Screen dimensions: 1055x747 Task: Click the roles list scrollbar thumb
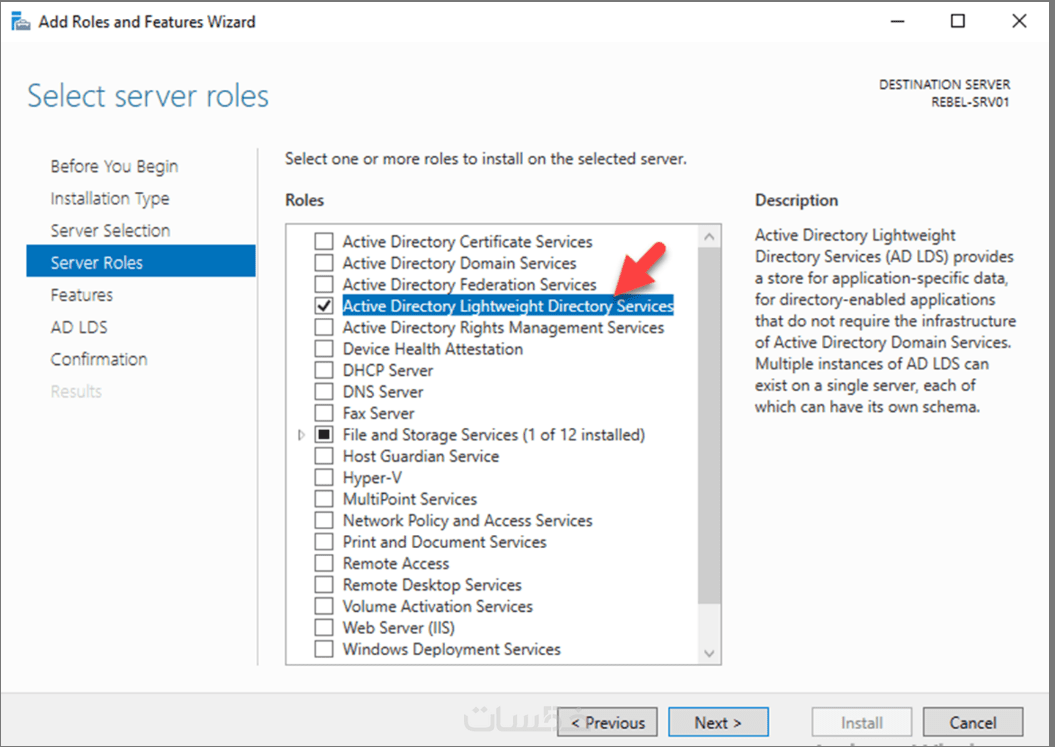(709, 425)
